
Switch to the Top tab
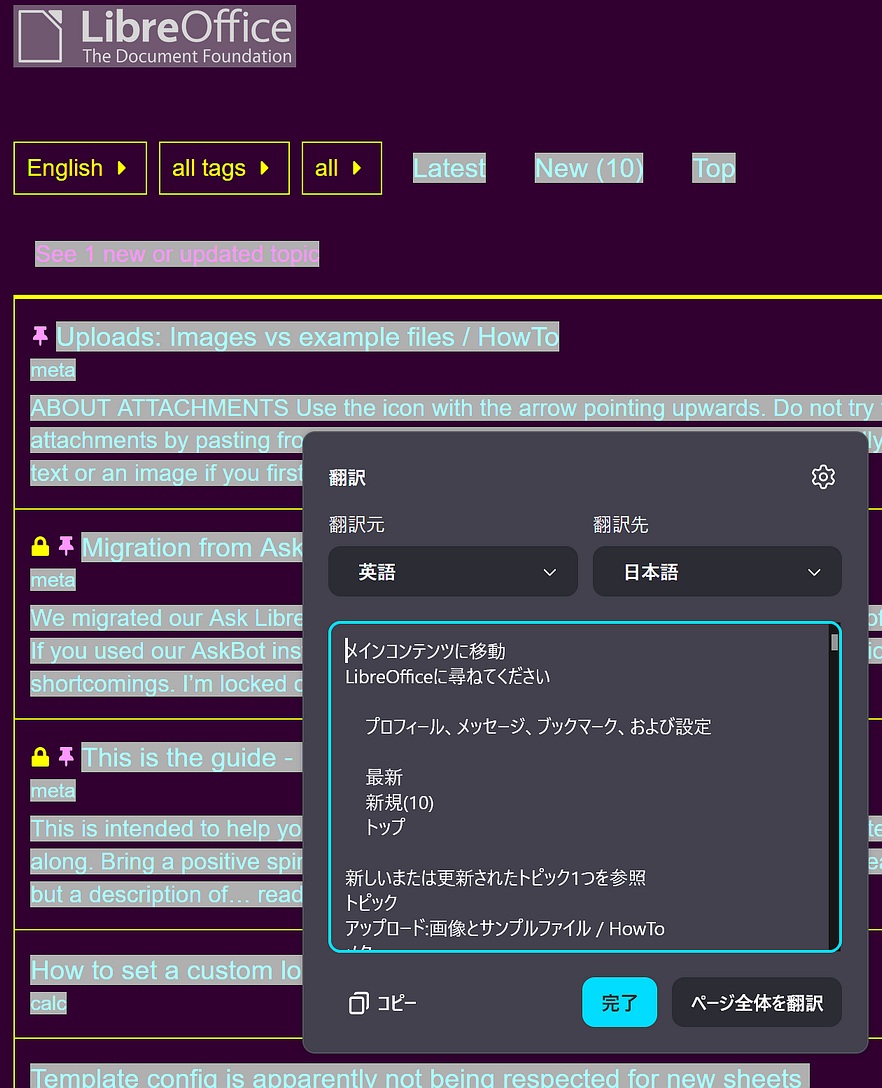(713, 168)
